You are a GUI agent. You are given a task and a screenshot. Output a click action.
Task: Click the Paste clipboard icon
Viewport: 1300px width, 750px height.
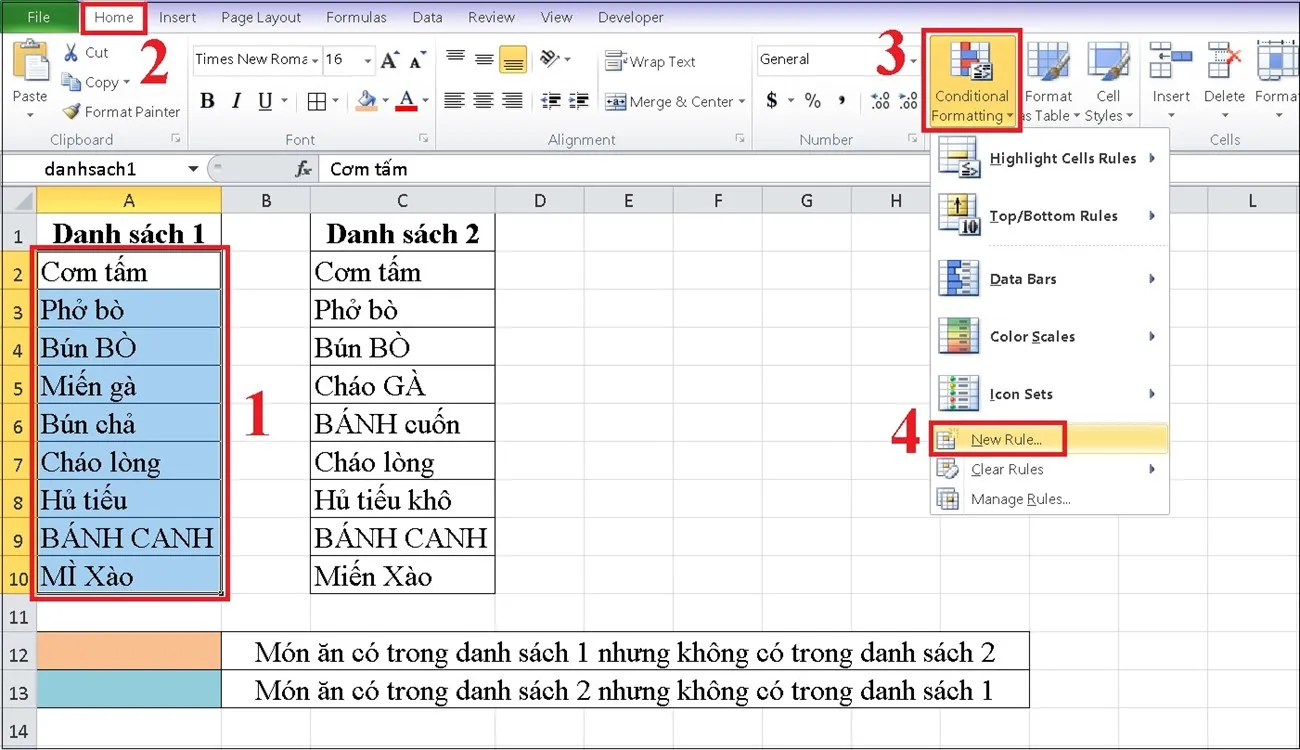30,62
